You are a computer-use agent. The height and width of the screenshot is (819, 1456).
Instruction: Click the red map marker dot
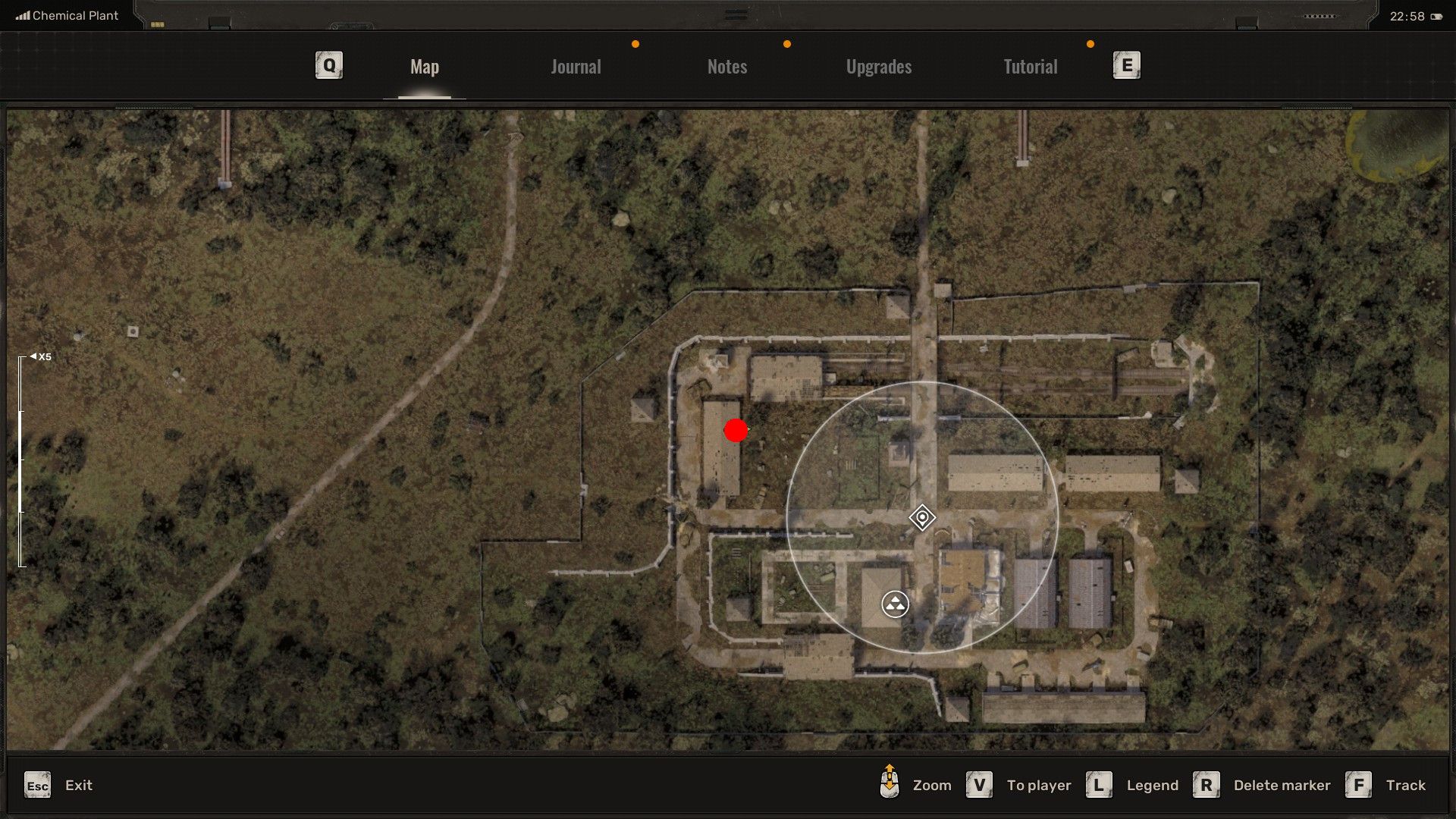[x=736, y=431]
